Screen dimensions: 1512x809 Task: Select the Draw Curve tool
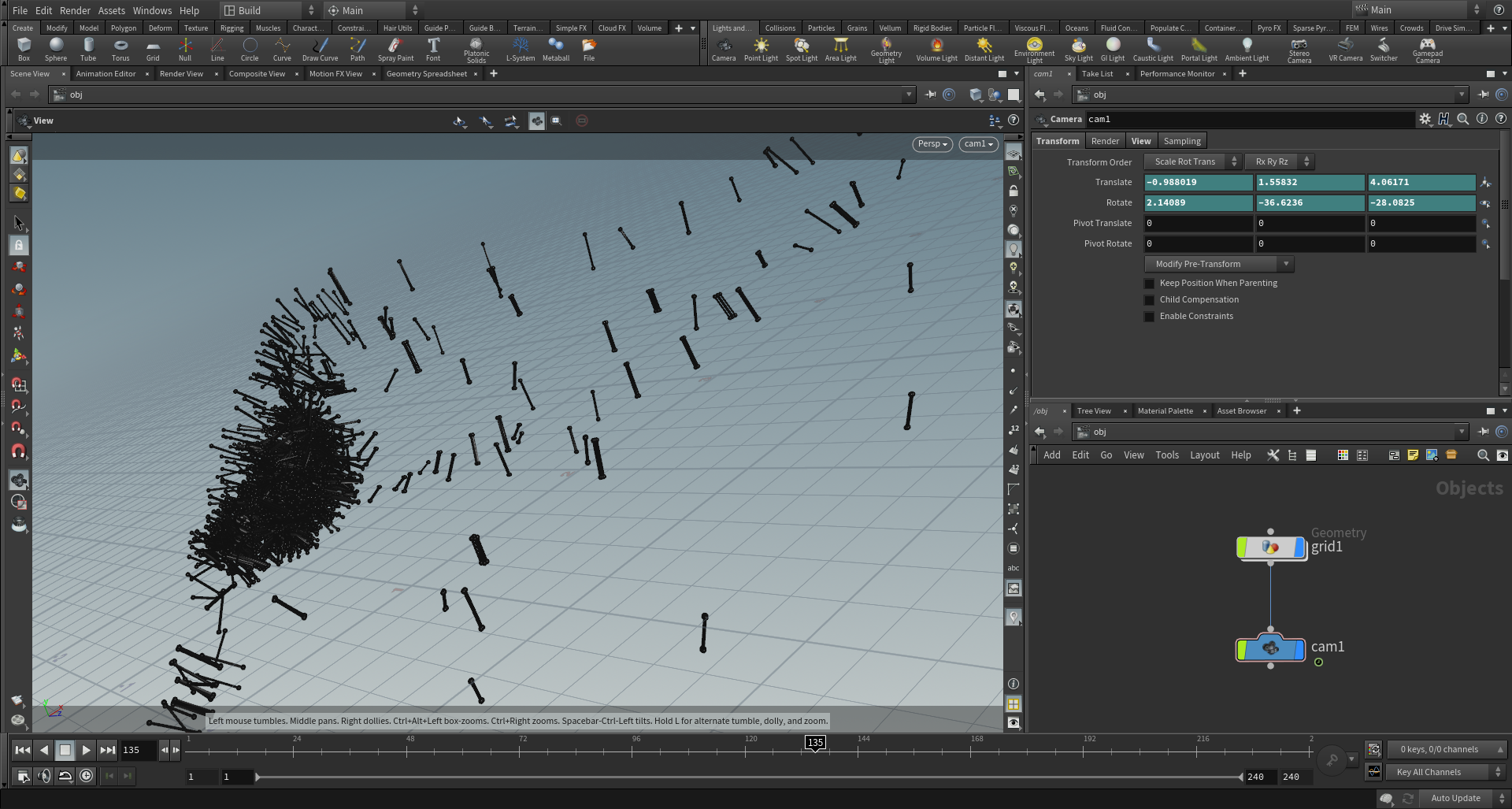(320, 49)
